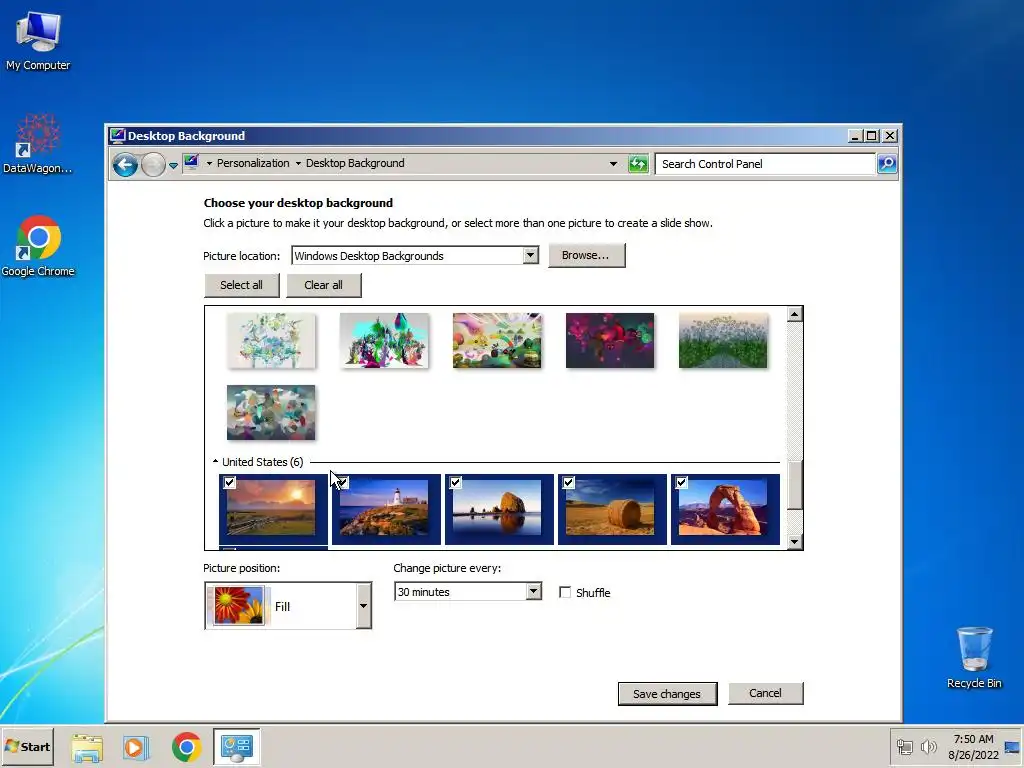Open the Change picture every dropdown
The height and width of the screenshot is (768, 1024).
534,592
